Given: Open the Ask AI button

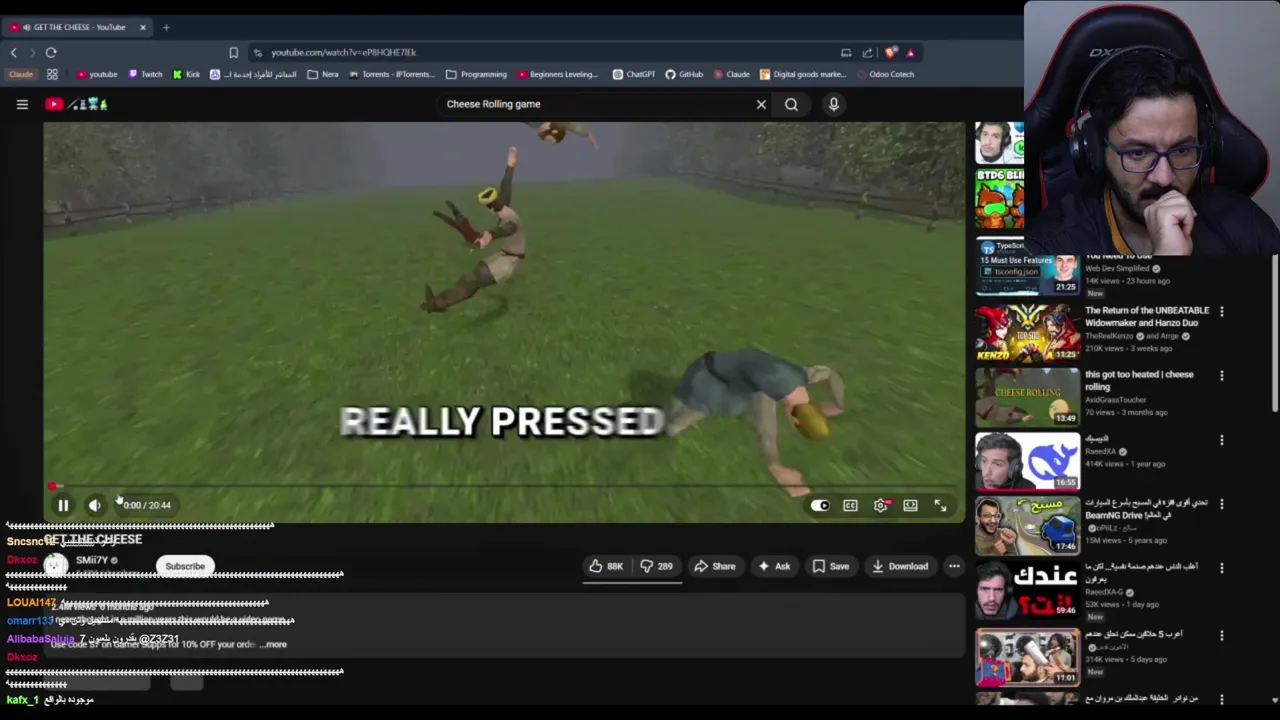Looking at the screenshot, I should coord(774,566).
